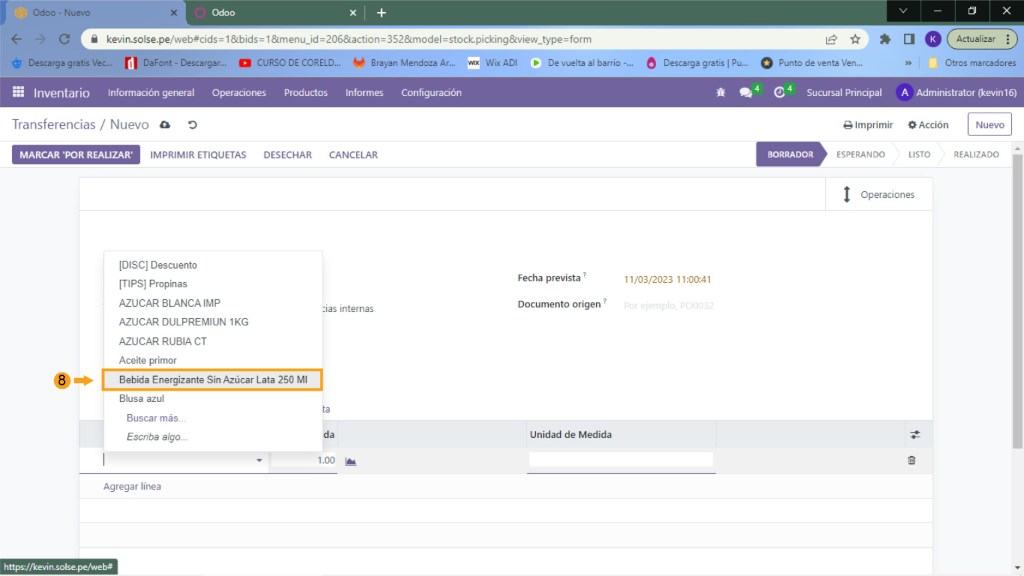The width and height of the screenshot is (1024, 576).
Task: Open the Odoo apps grid menu
Action: click(18, 93)
